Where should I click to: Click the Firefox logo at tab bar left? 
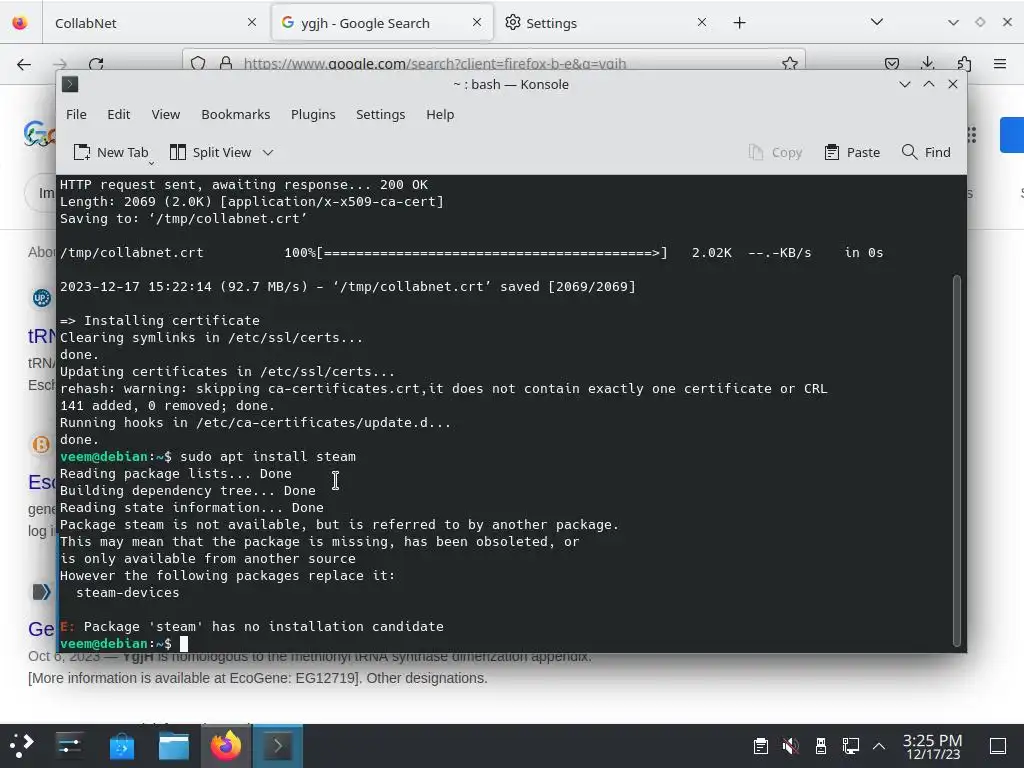(20, 23)
